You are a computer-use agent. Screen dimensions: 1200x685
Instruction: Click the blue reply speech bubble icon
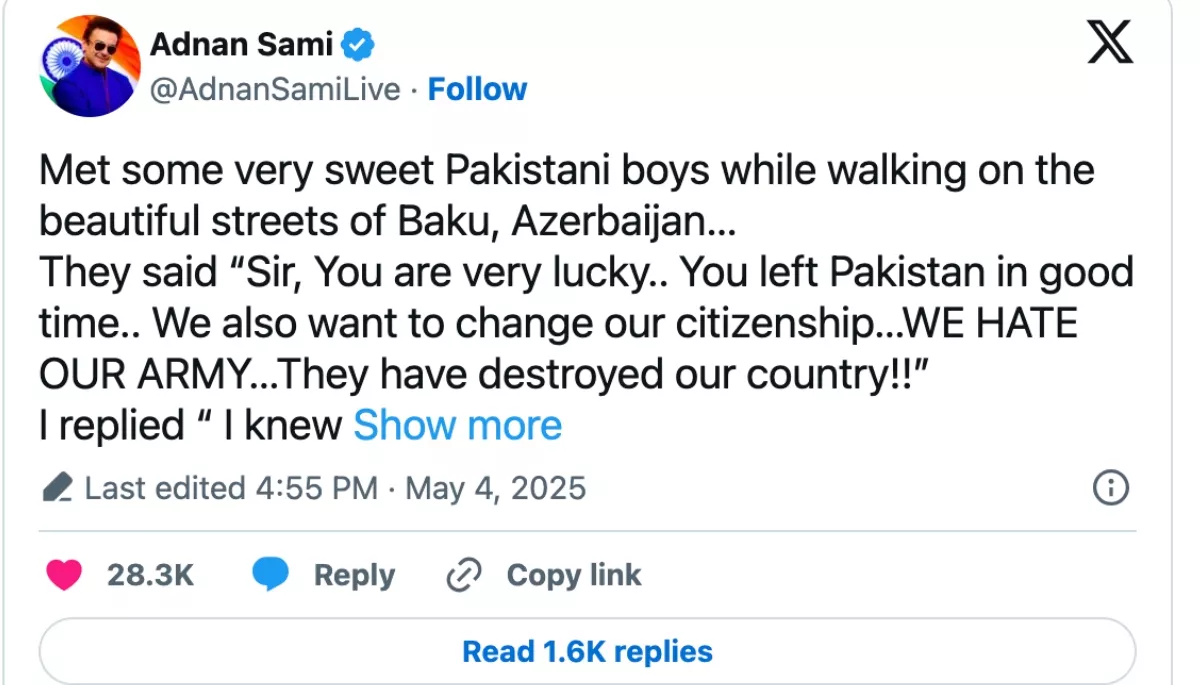(x=270, y=575)
